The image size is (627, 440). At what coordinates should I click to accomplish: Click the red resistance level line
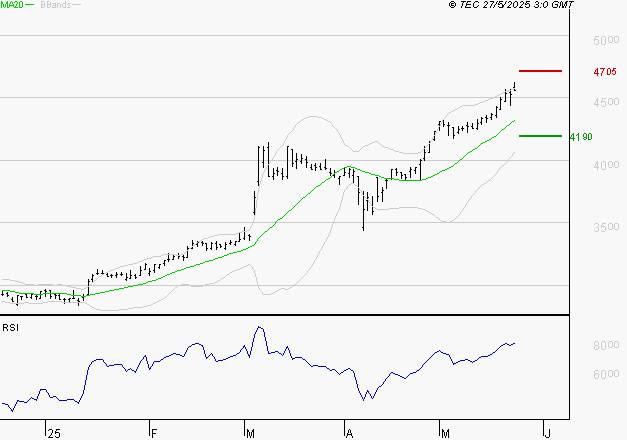click(x=540, y=71)
